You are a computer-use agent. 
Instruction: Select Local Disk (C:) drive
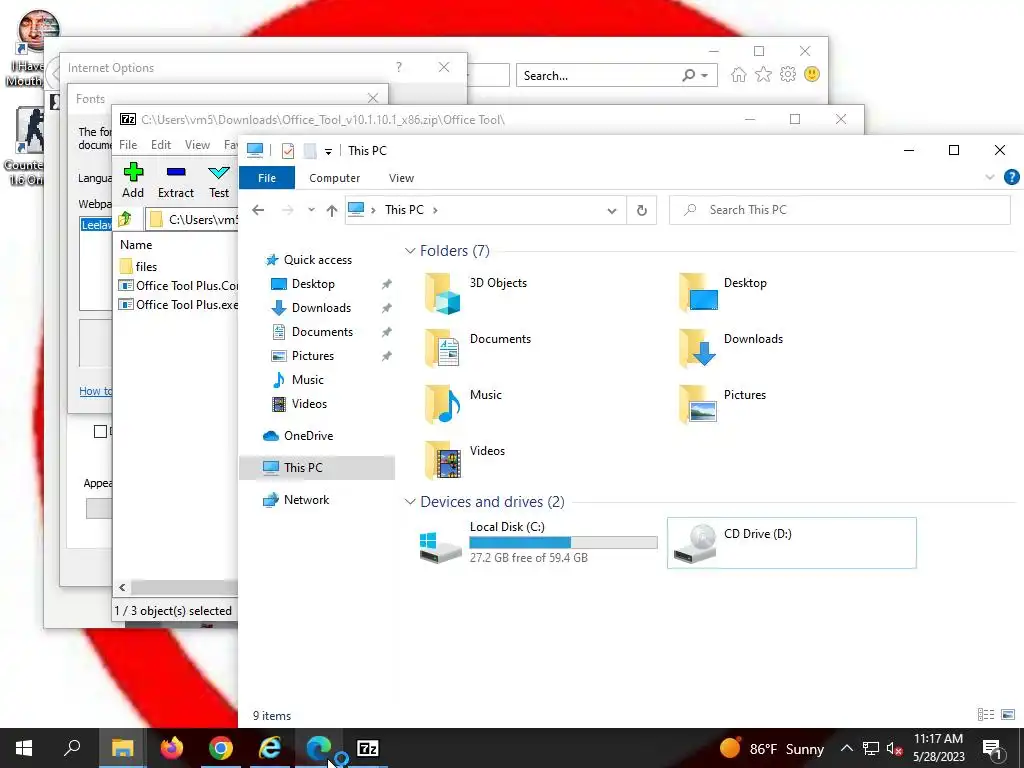[x=537, y=543]
